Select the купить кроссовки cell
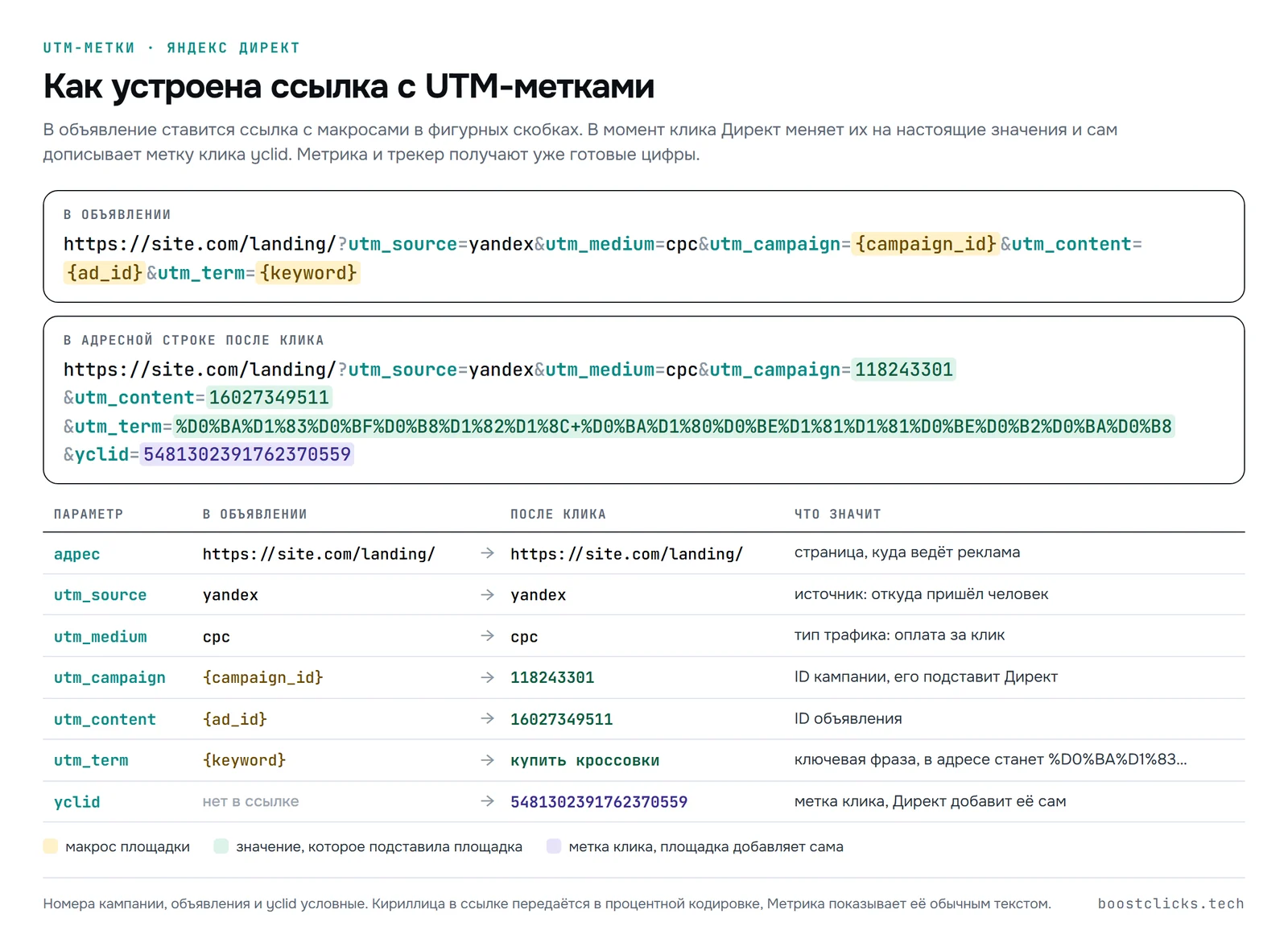The image size is (1288, 947). click(x=585, y=761)
